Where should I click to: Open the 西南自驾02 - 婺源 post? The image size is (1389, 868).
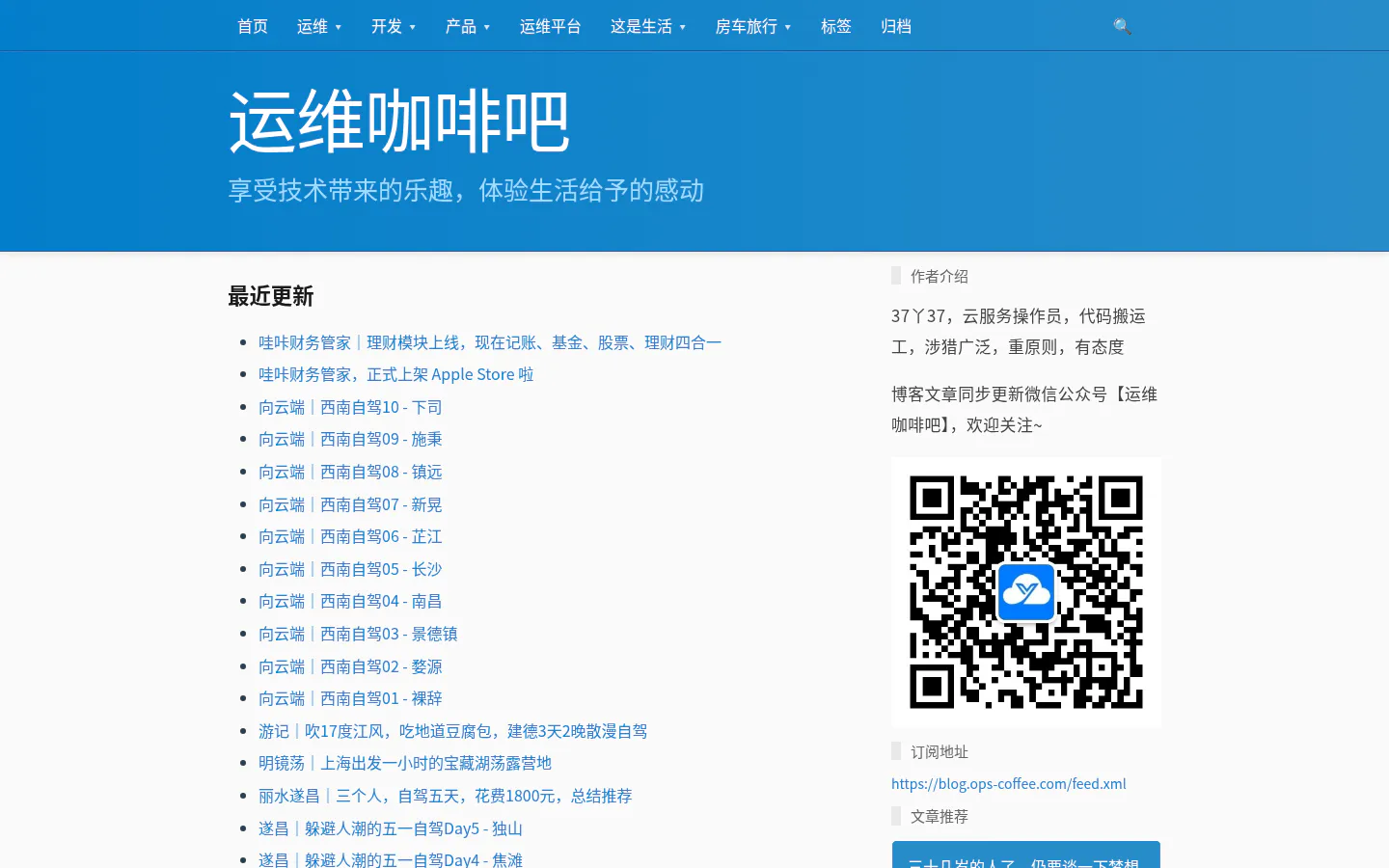[x=350, y=666]
